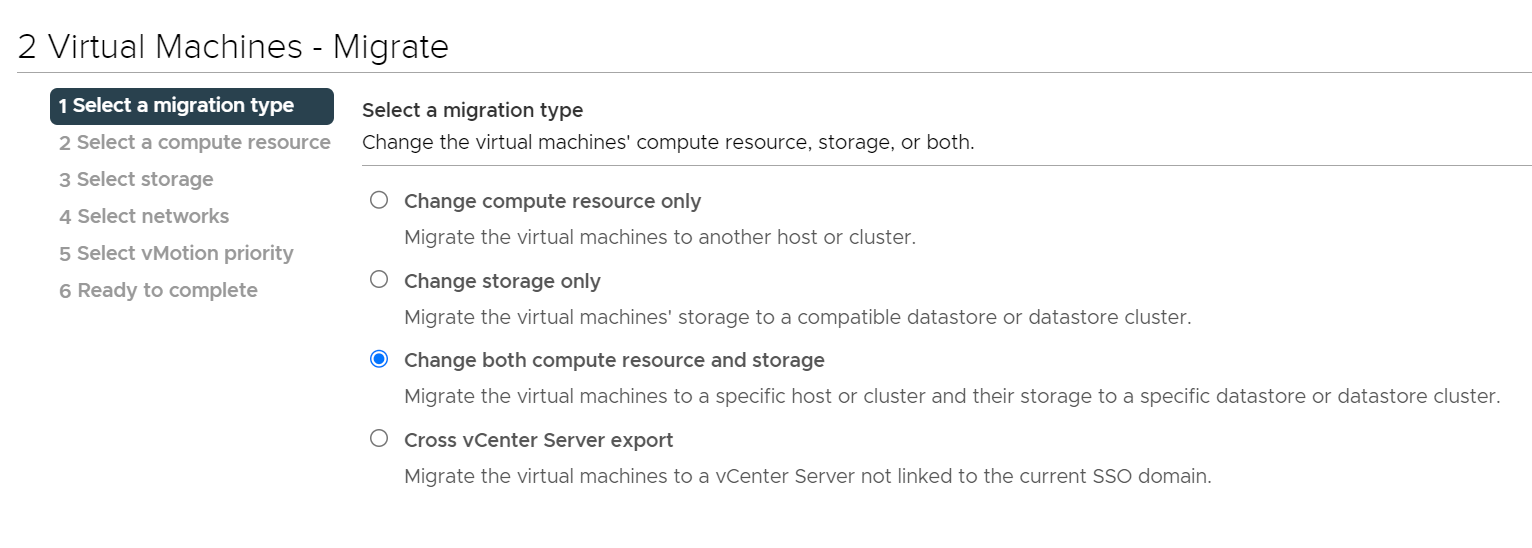Open step 6 Ready to complete
The image size is (1532, 548).
pos(158,291)
